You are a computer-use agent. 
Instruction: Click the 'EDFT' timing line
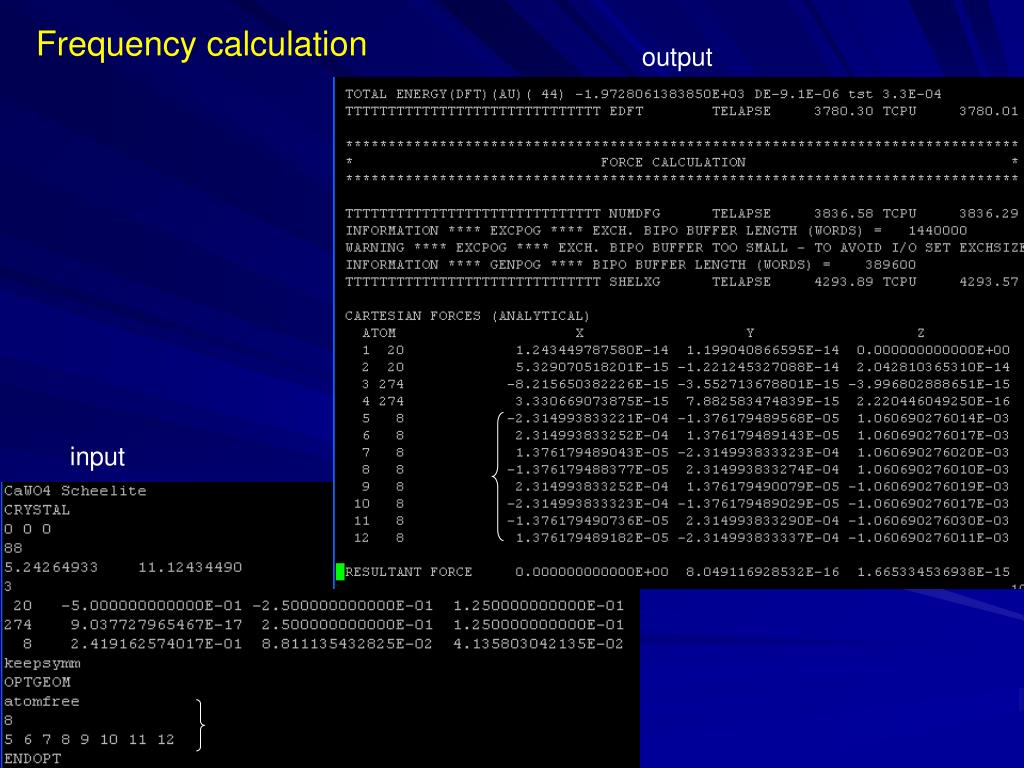point(681,111)
